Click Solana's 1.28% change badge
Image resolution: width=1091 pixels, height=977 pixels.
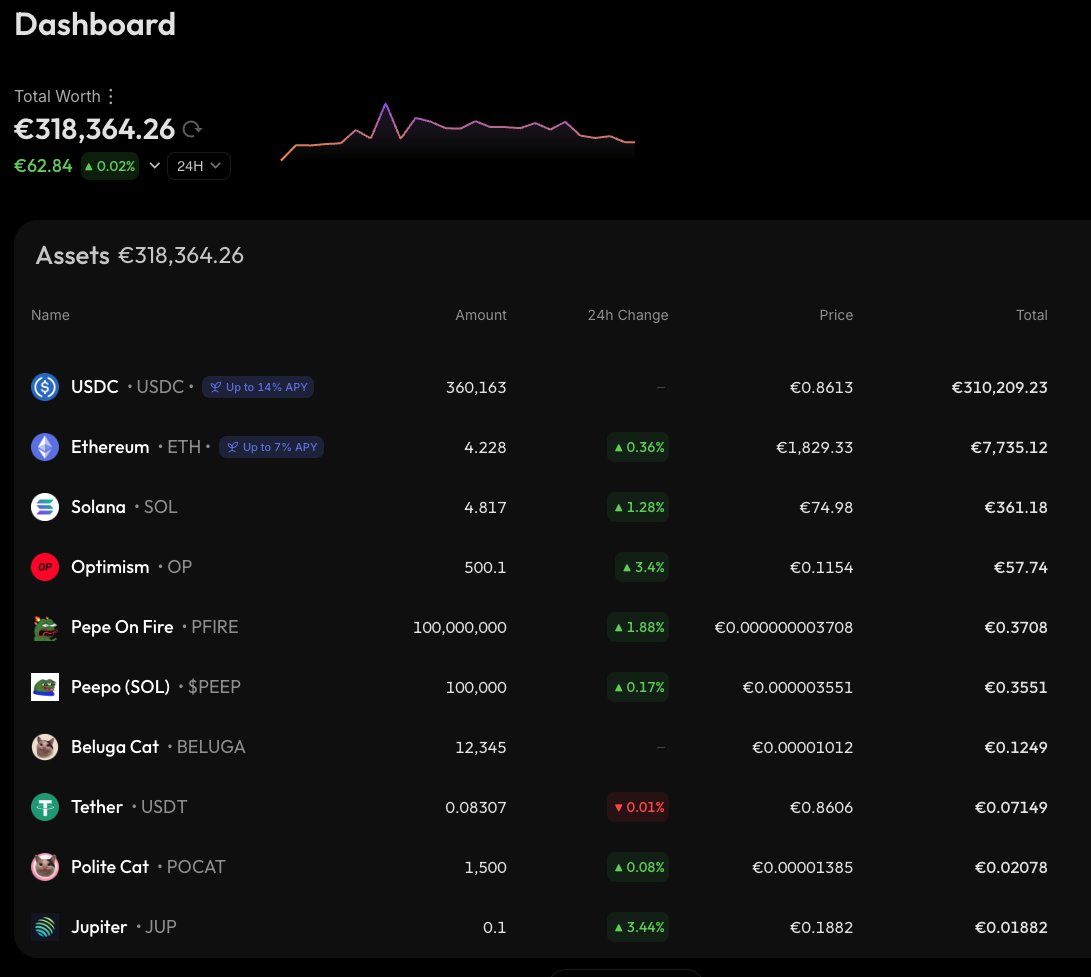point(638,507)
